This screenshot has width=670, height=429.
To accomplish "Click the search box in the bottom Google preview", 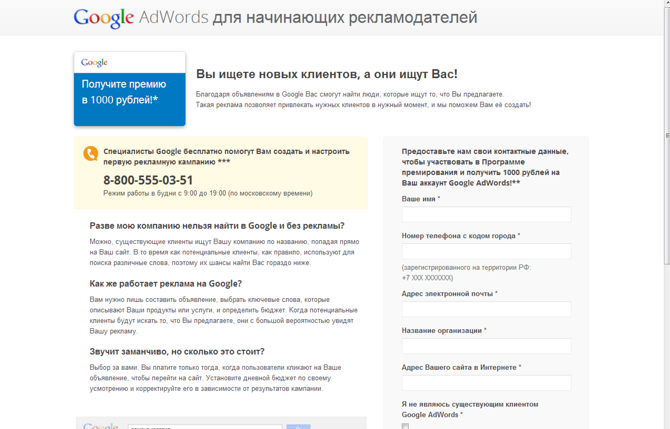I will pyautogui.click(x=205, y=427).
